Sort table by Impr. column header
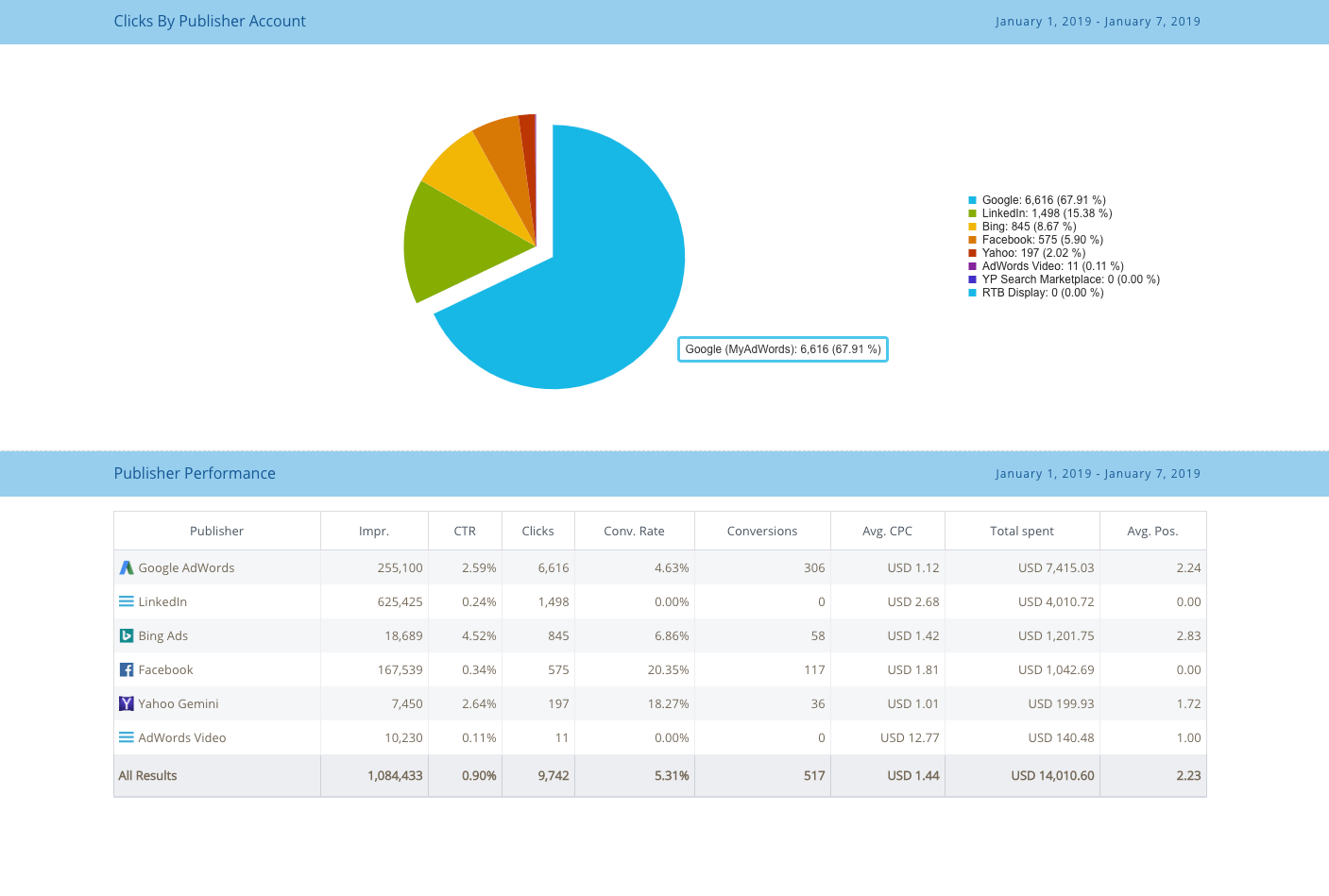Viewport: 1329px width, 896px height. [374, 531]
